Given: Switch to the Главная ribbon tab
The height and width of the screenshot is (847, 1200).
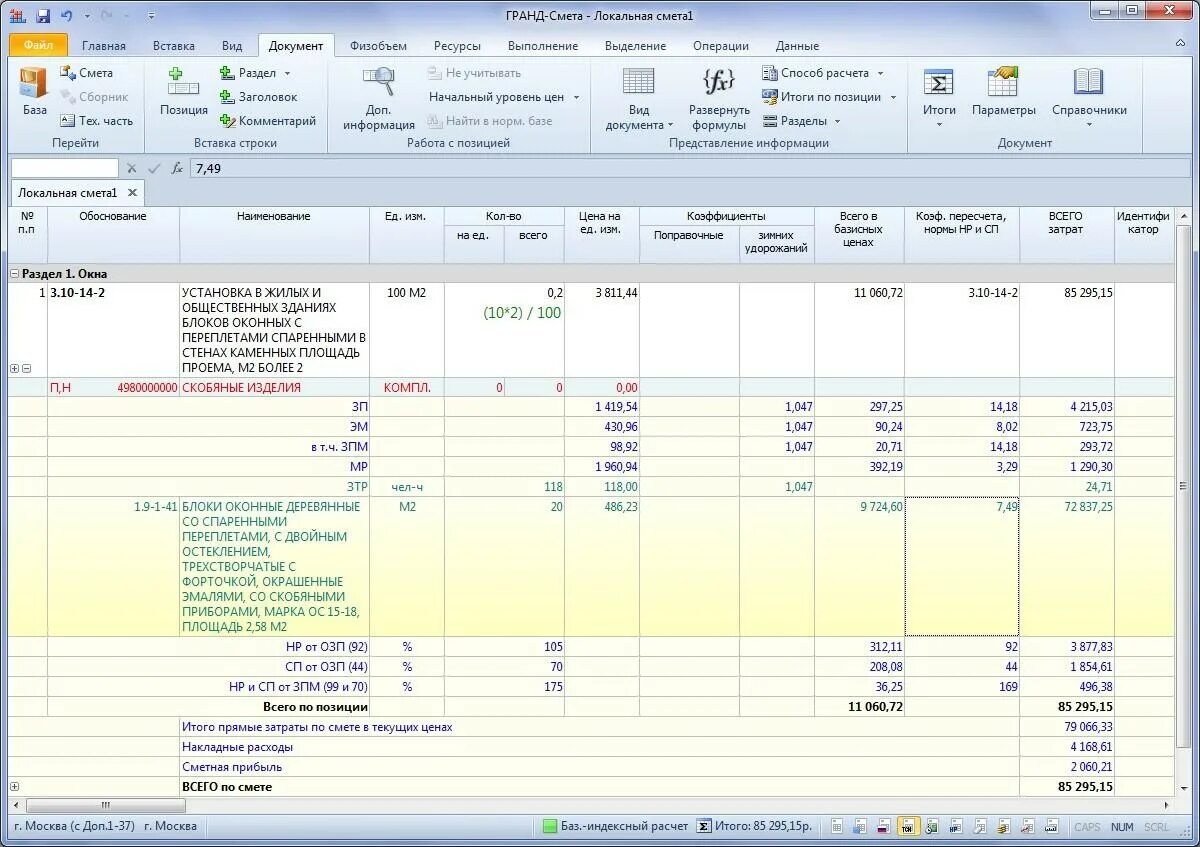Looking at the screenshot, I should pos(104,46).
